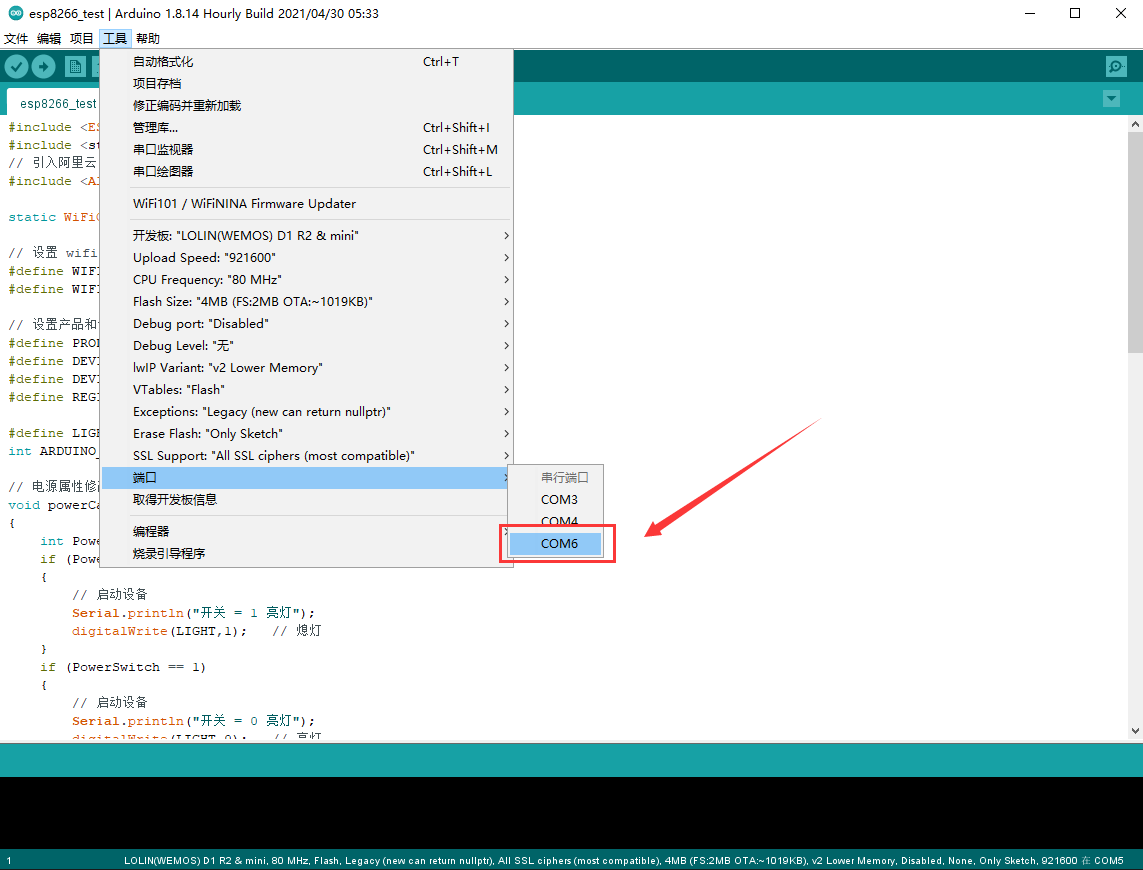Screen dimensions: 1143x870
Task: Choose 取得开发板信息 menu entry
Action: pyautogui.click(x=305, y=500)
